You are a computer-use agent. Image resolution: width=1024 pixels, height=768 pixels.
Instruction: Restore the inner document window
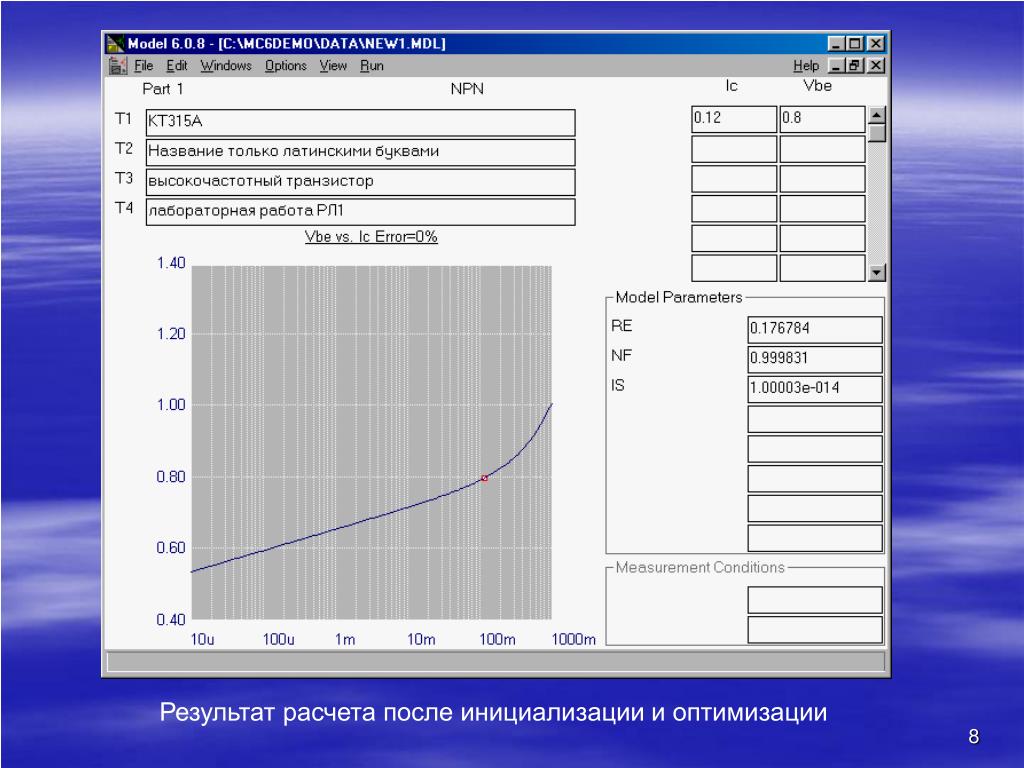pyautogui.click(x=854, y=65)
